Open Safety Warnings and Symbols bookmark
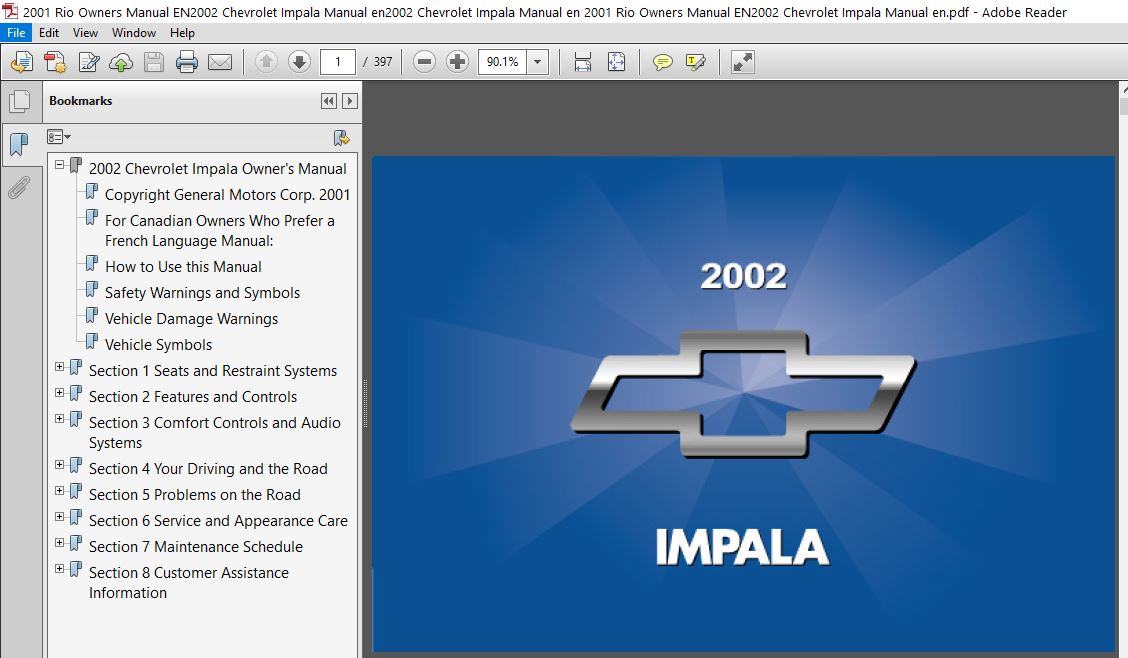The width and height of the screenshot is (1128, 658). (202, 293)
